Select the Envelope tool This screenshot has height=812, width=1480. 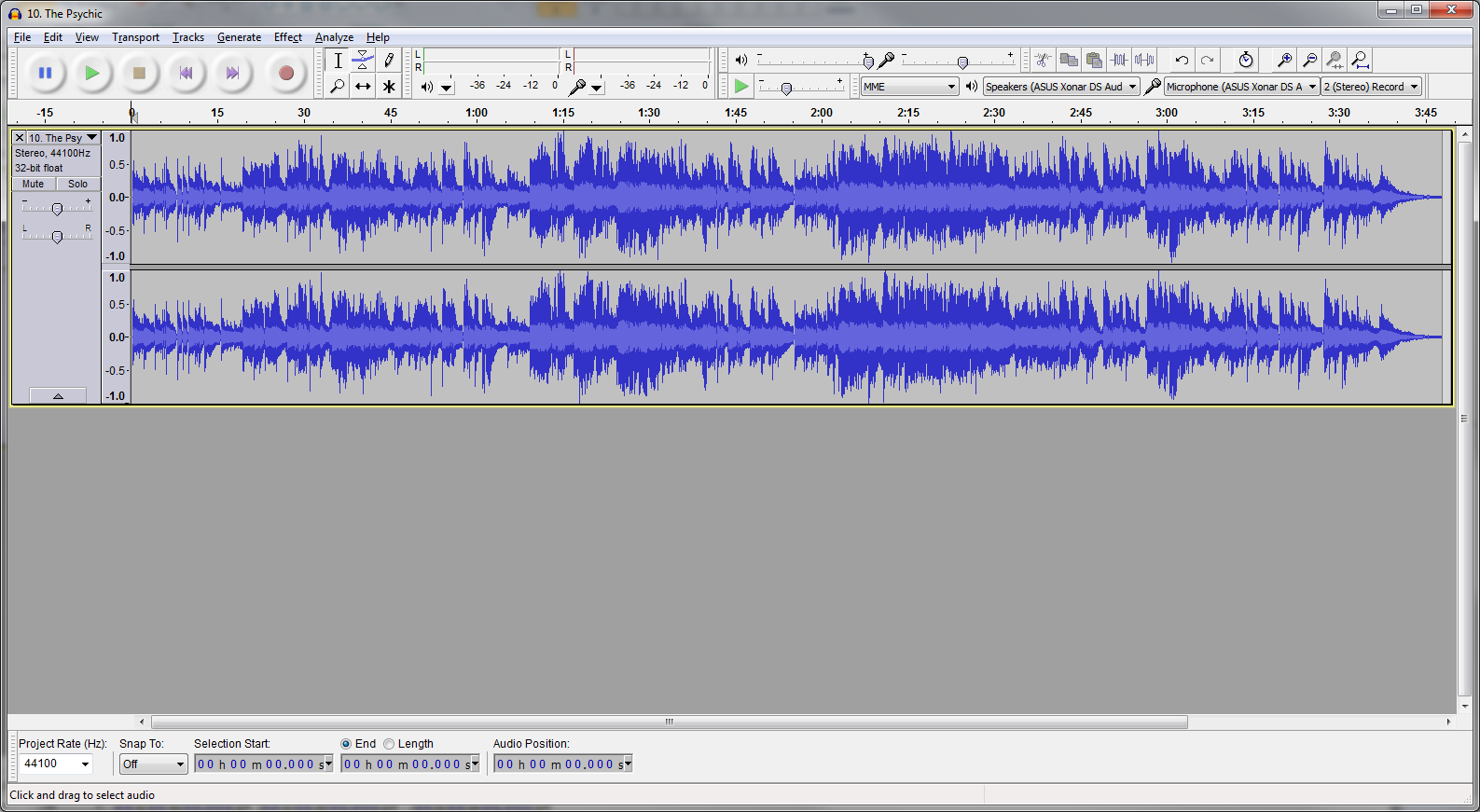tap(363, 61)
